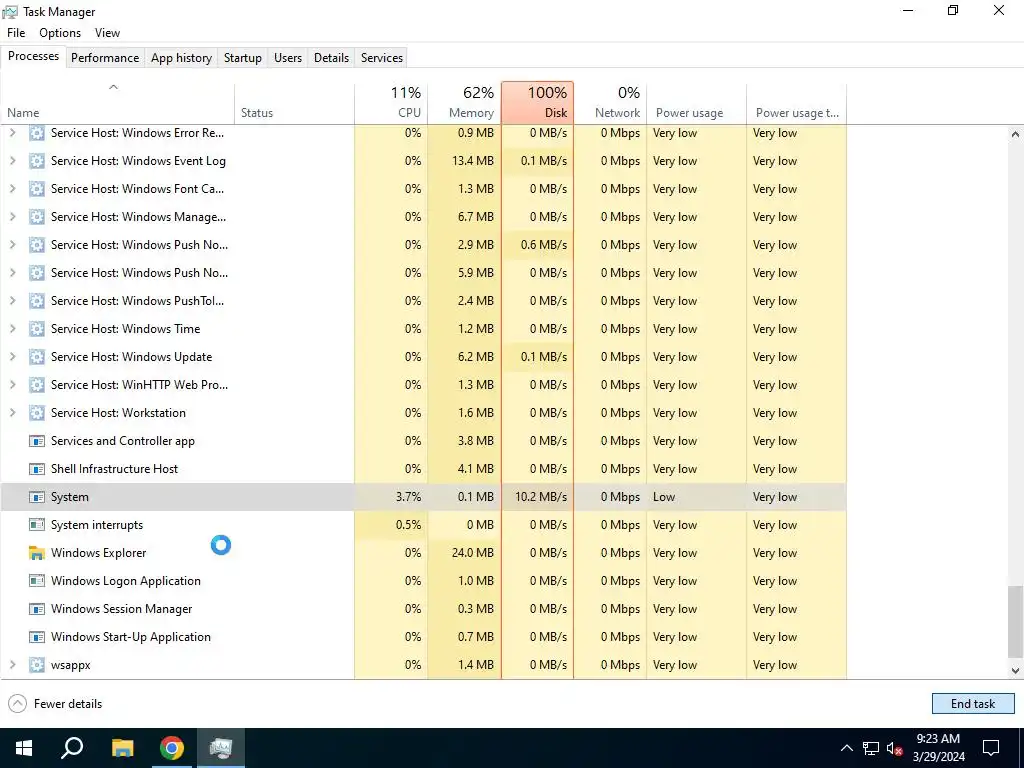Click gear icon of Service Host: Windows Font Ca...

click(37, 189)
